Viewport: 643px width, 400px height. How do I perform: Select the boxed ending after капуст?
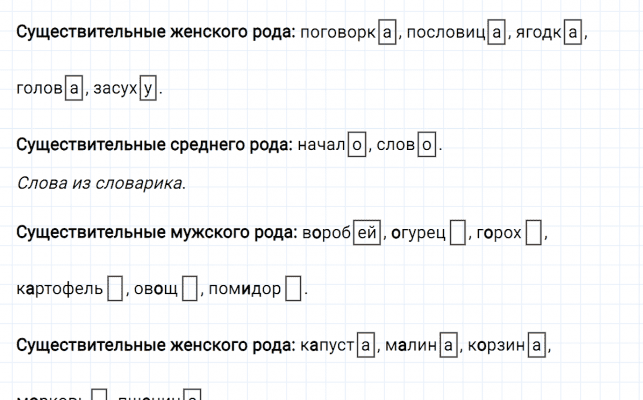click(x=365, y=347)
